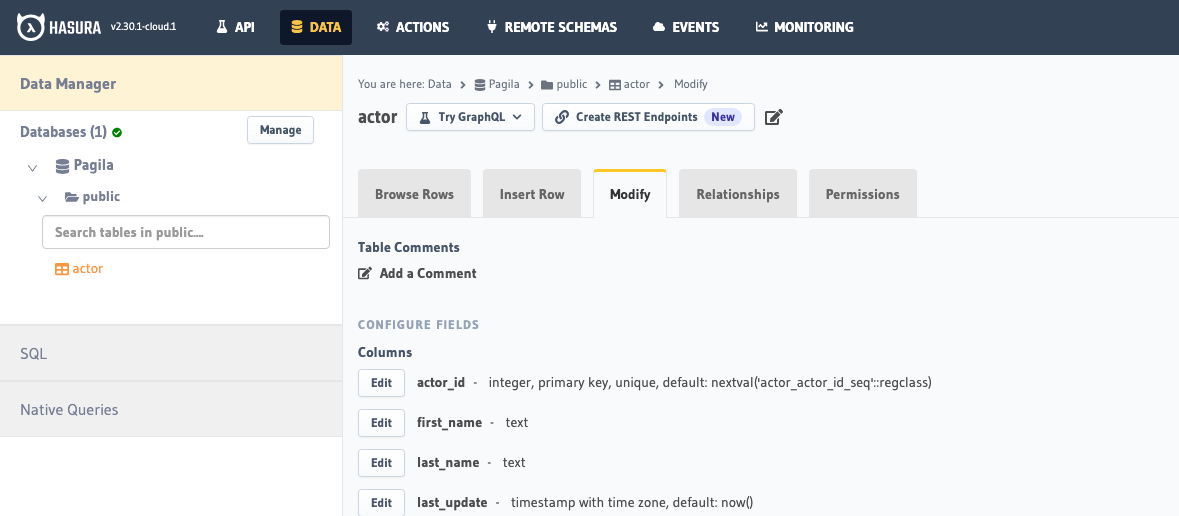
Task: Click the rename table pencil icon
Action: [774, 117]
